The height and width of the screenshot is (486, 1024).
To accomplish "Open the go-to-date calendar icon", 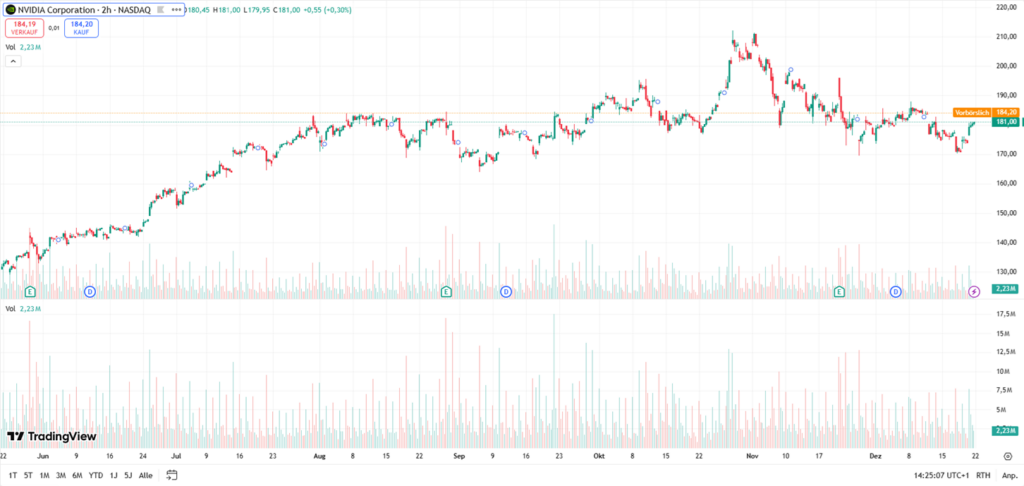I will [x=172, y=475].
